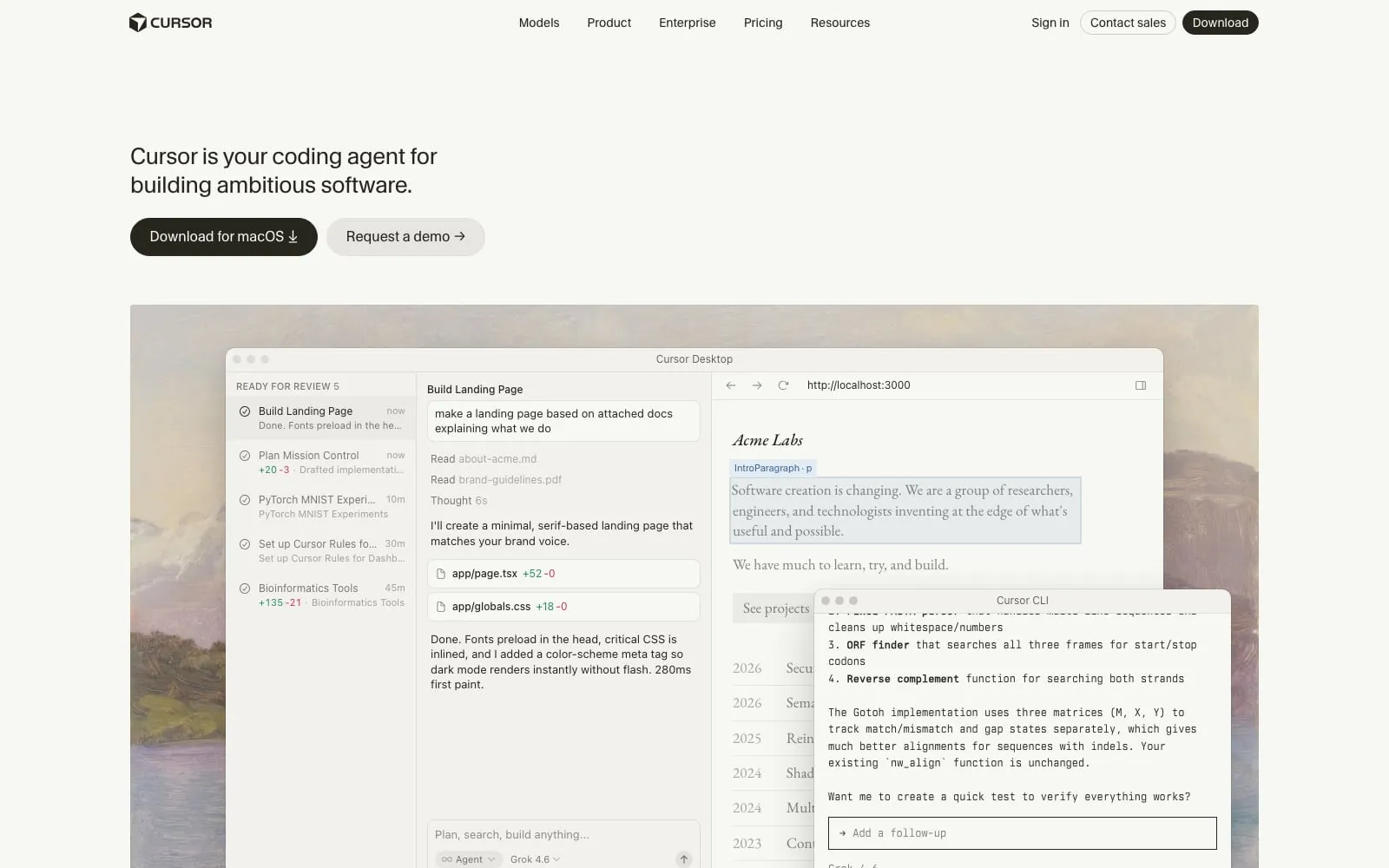Select Set up Cursor Rules task

321,551
